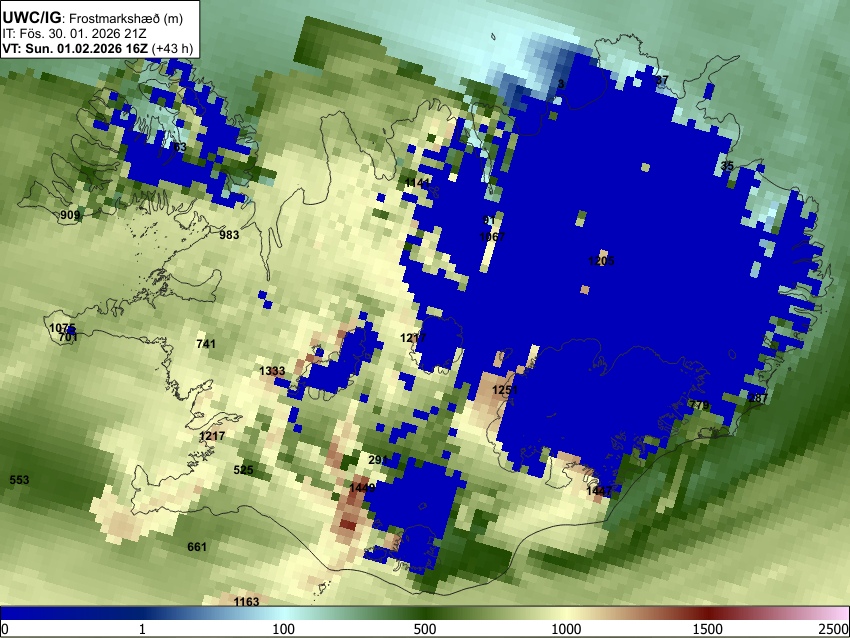Click the map value 1447

click(599, 491)
